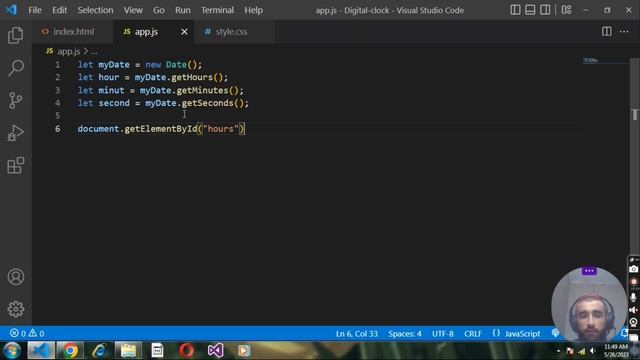Switch to the style.css tab
Screen dimensions: 640x360
coord(236,31)
